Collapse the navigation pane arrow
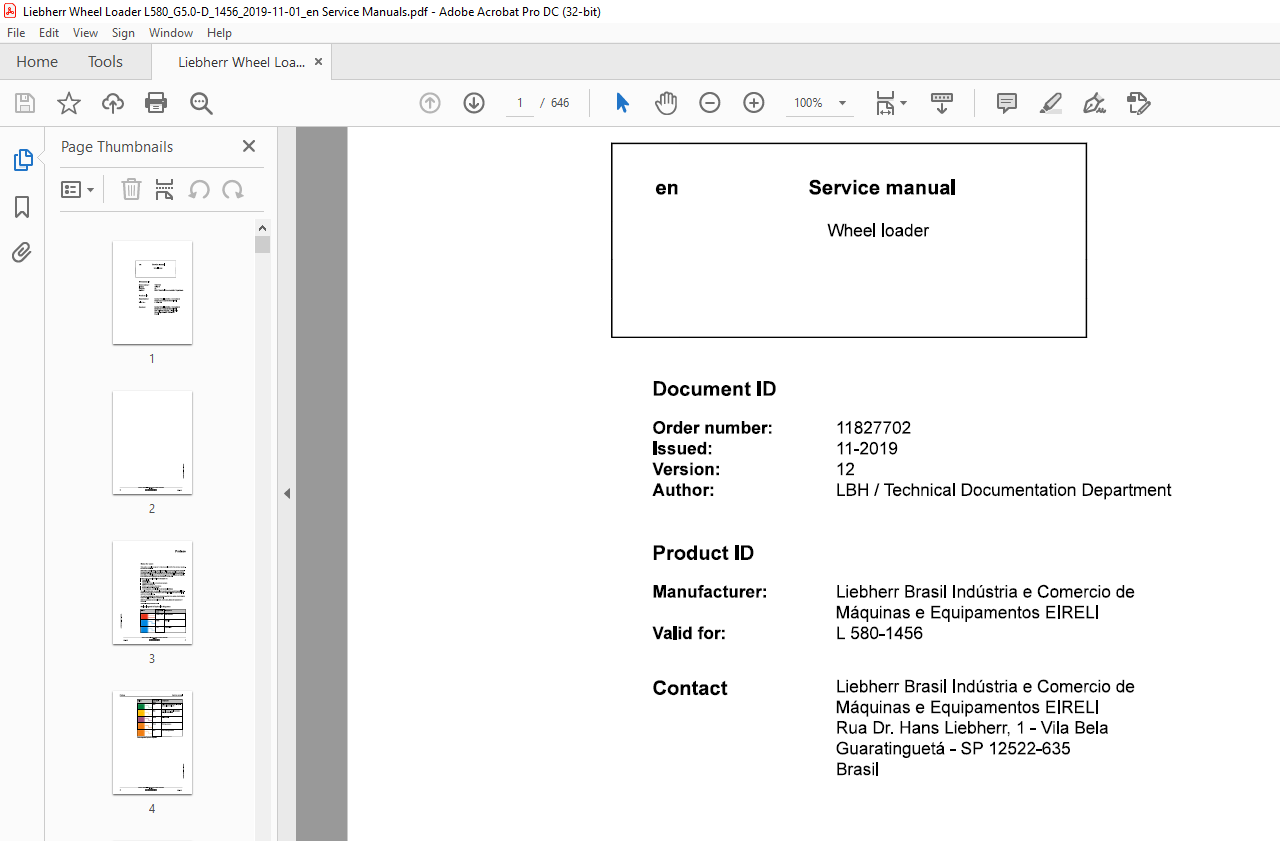1280x841 pixels. pyautogui.click(x=287, y=493)
